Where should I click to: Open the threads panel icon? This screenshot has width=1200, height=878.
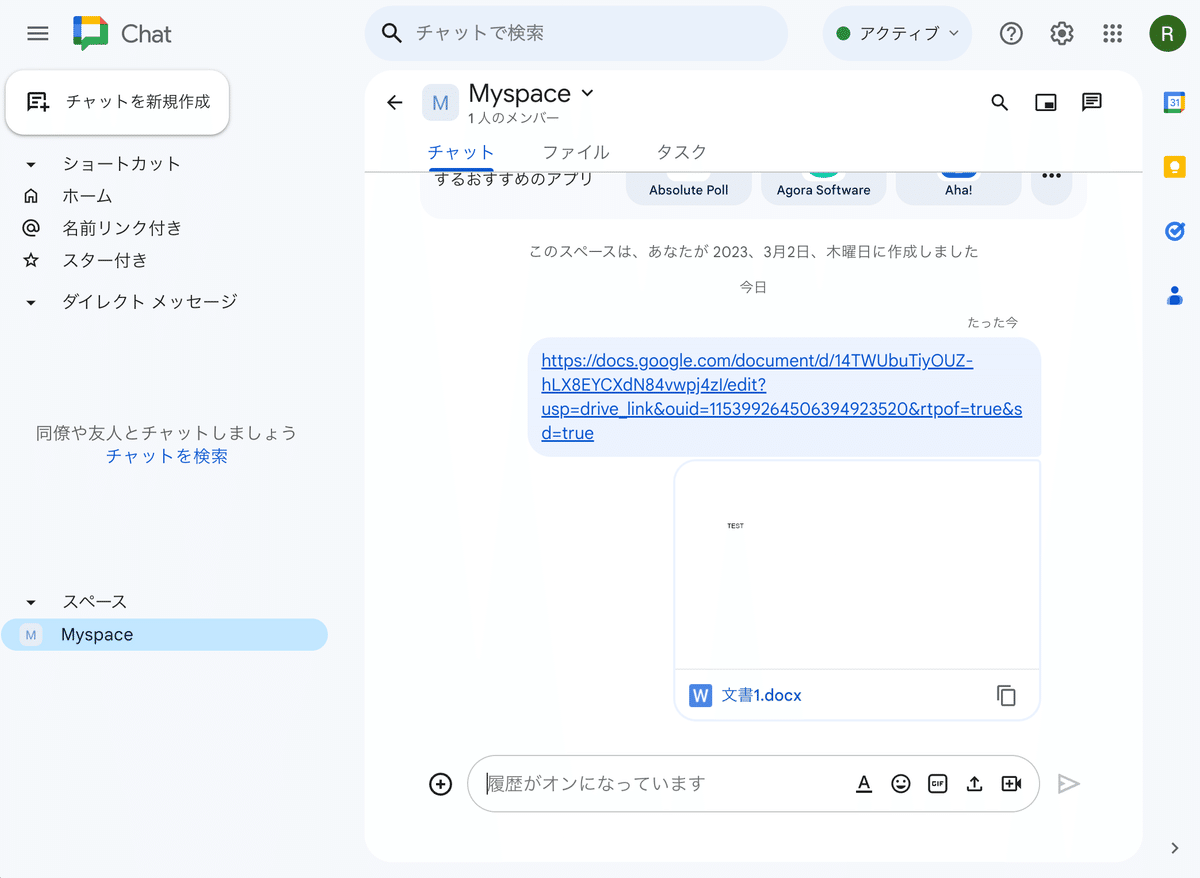[1092, 102]
